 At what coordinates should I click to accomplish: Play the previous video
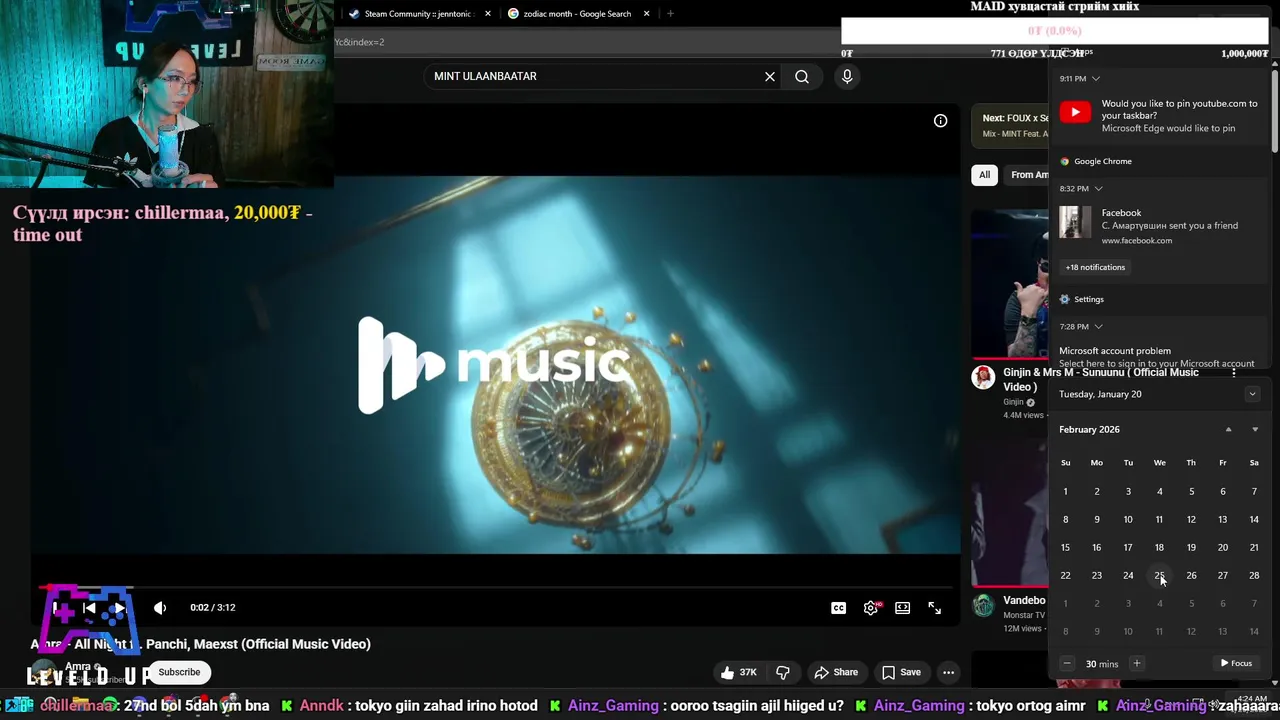pyautogui.click(x=89, y=608)
